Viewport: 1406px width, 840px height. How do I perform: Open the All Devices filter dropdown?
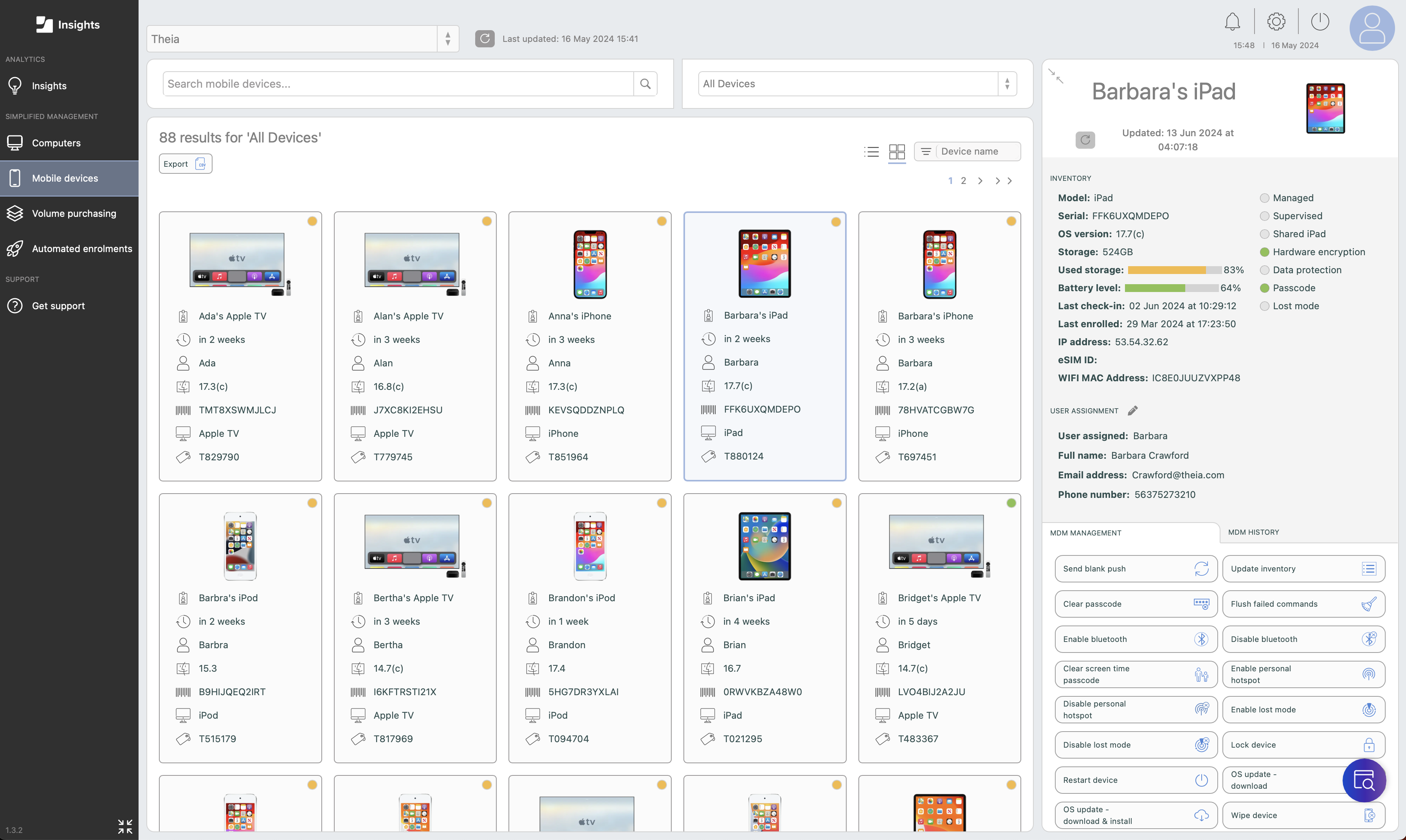click(857, 84)
